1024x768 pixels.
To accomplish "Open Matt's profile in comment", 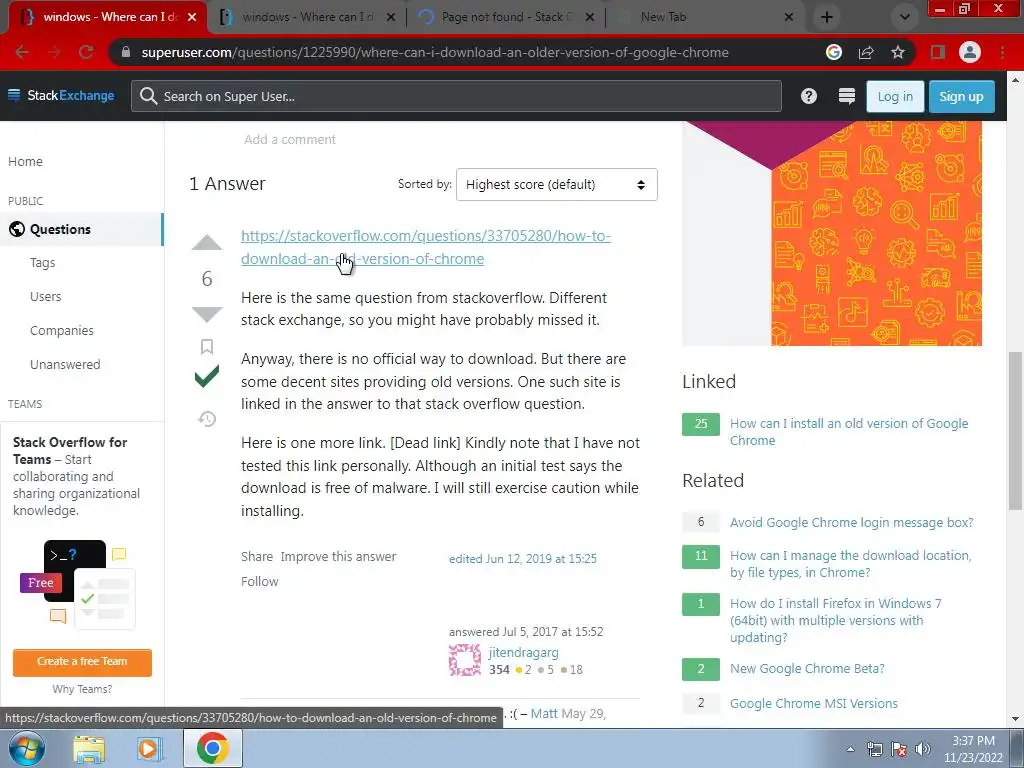I will [544, 714].
